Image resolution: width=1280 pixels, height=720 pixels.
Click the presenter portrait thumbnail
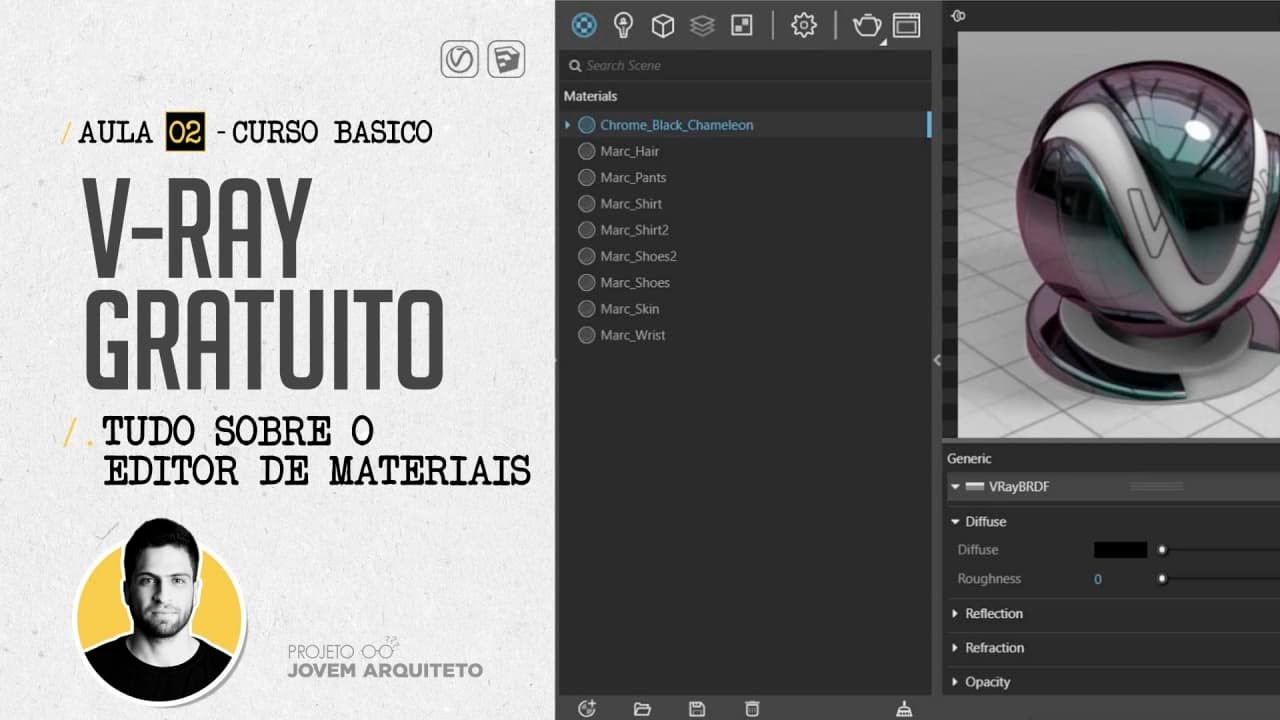159,611
